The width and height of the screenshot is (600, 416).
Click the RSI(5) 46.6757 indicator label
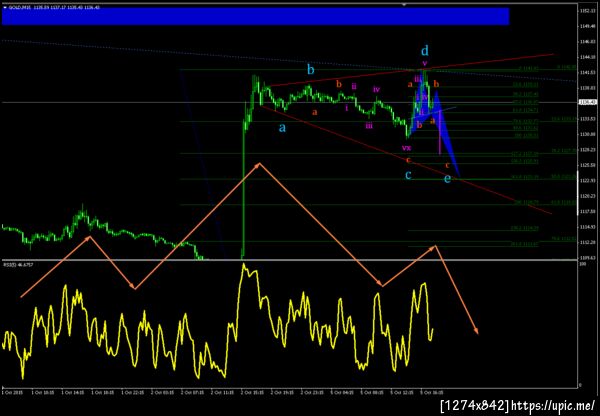[x=16, y=264]
